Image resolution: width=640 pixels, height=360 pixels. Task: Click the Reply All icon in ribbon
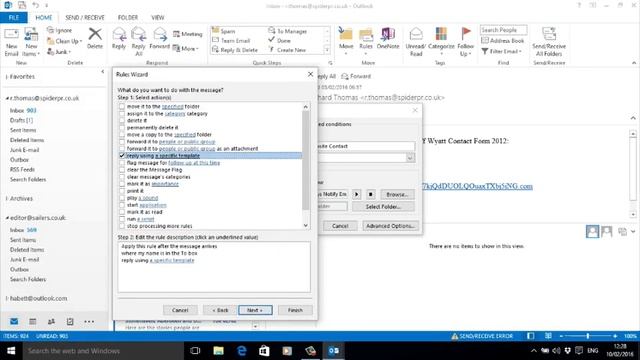[x=138, y=34]
